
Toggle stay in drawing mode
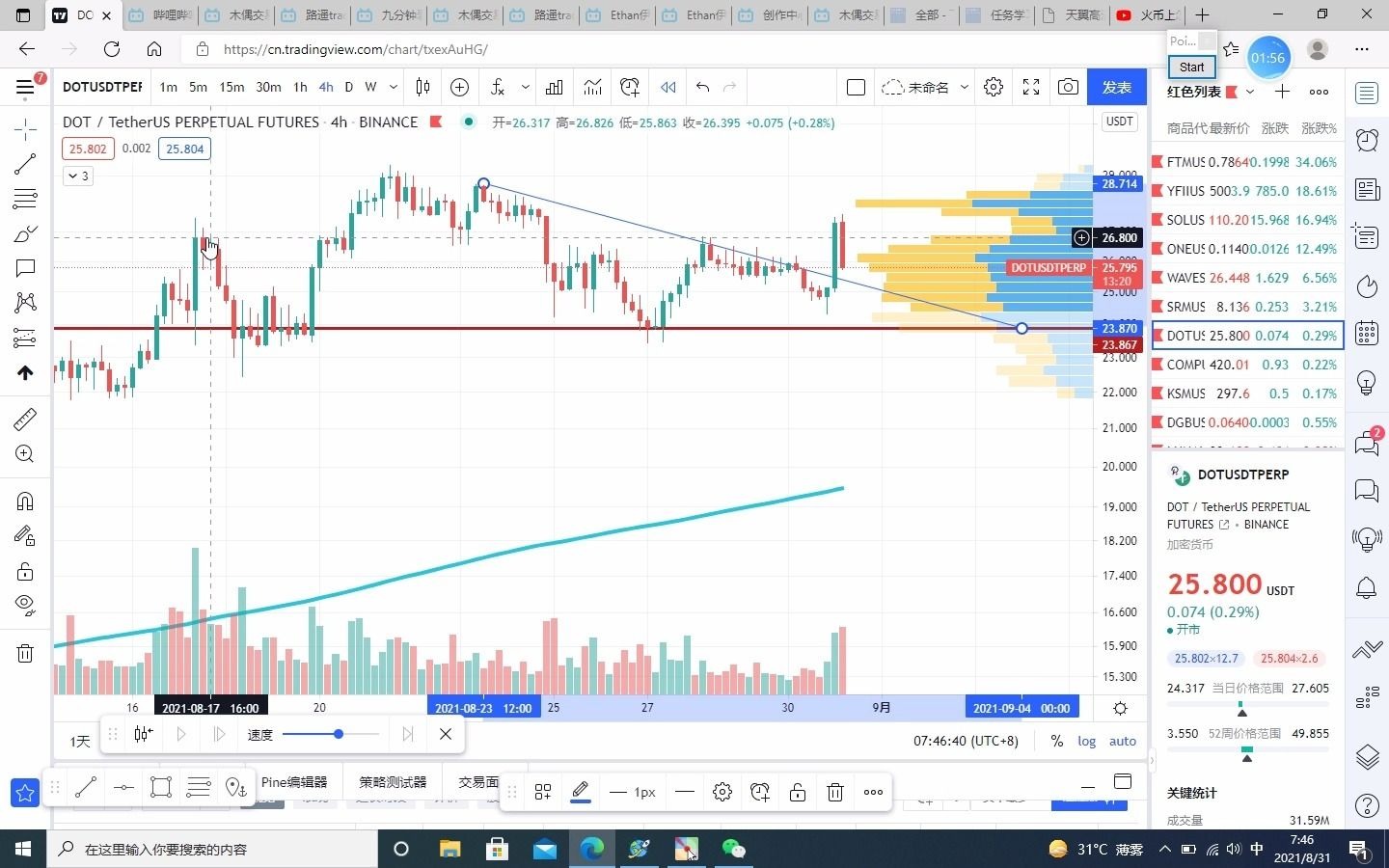coord(25,536)
